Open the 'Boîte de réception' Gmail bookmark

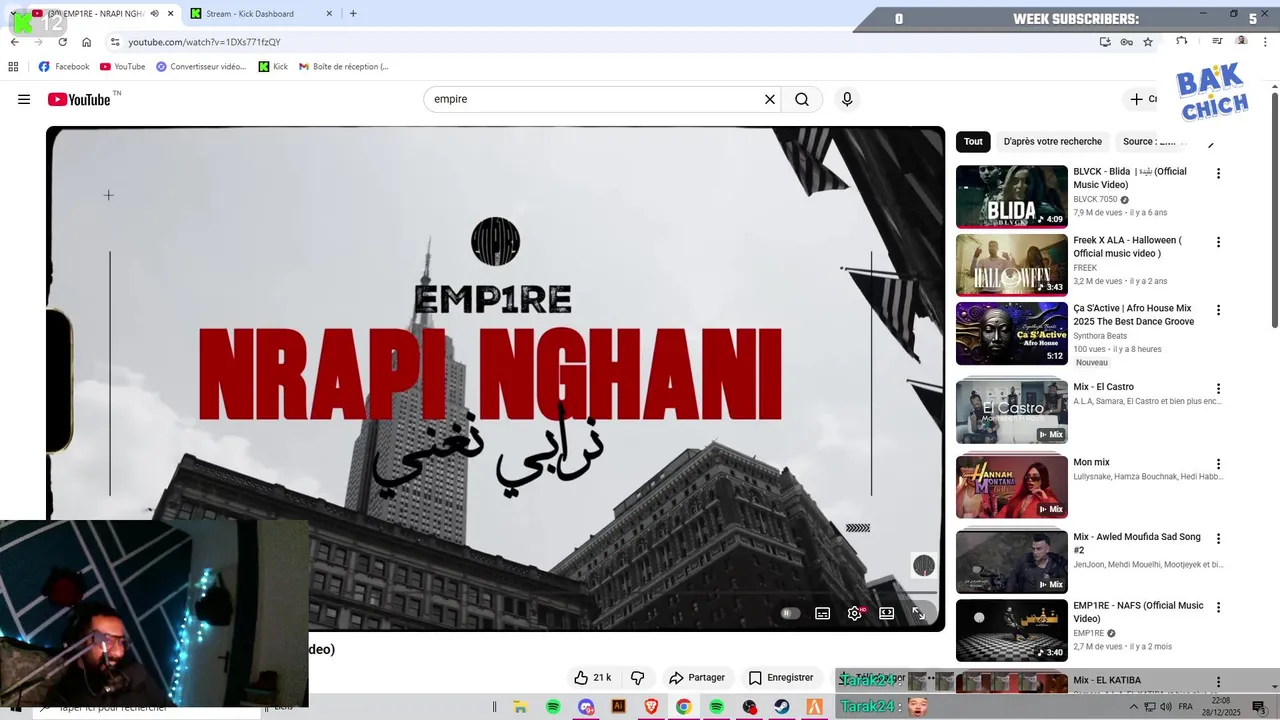coord(343,67)
